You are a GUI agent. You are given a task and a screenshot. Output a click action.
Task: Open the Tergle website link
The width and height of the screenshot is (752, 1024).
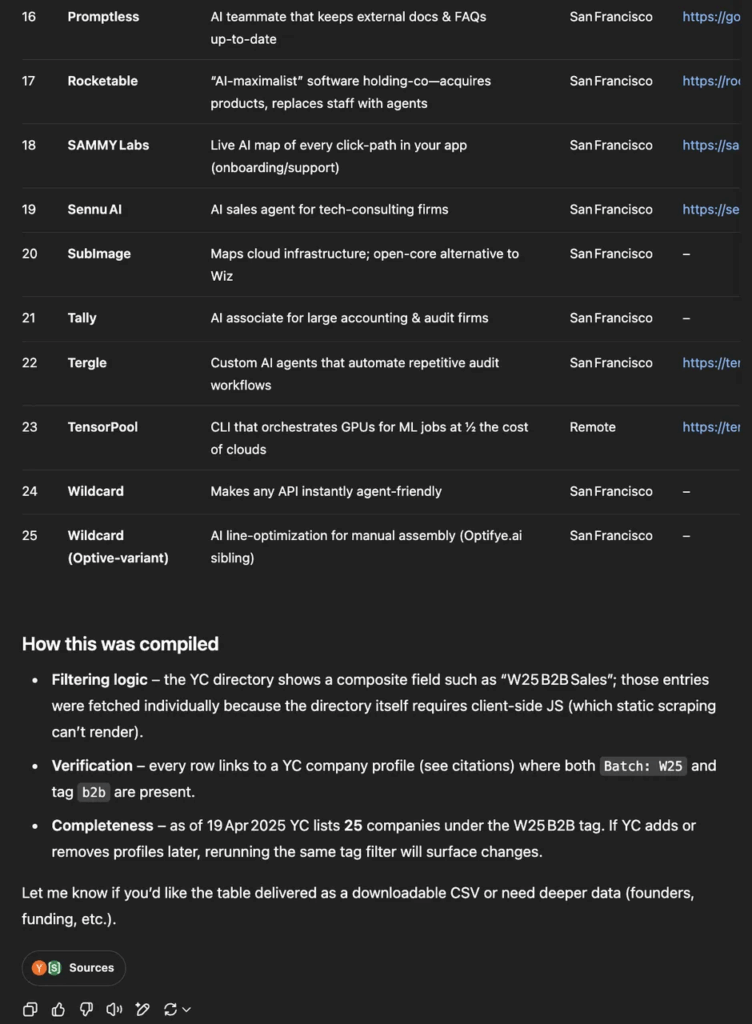coord(711,363)
